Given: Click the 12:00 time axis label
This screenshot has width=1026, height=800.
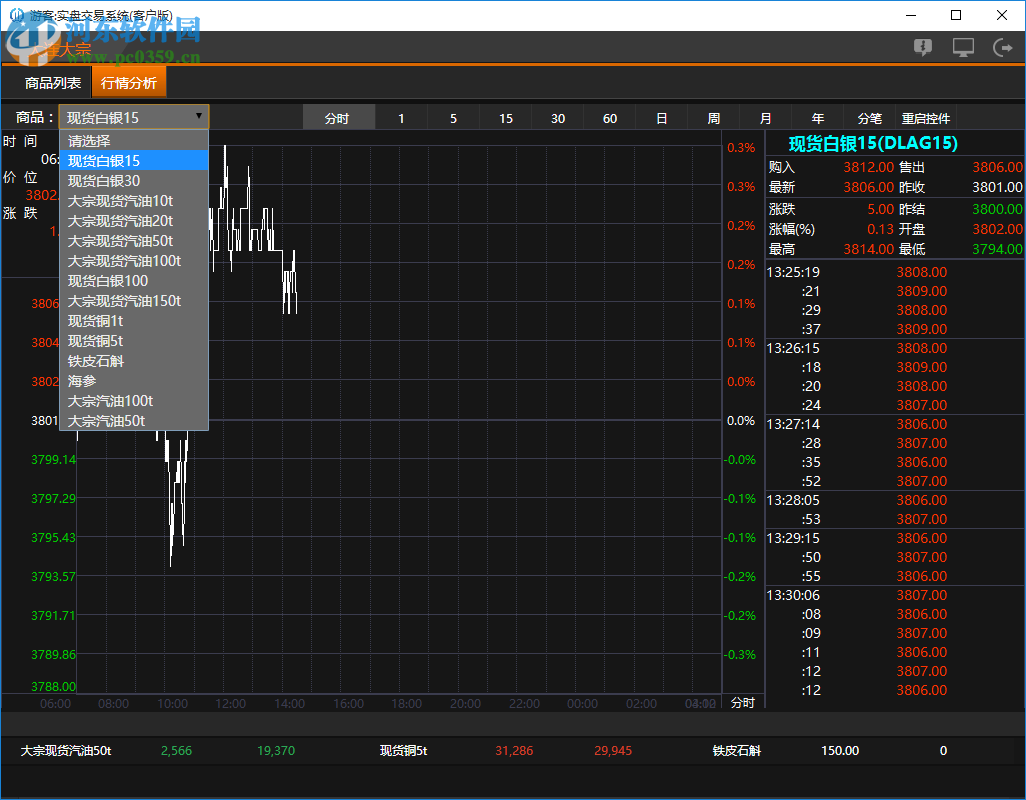Looking at the screenshot, I should pyautogui.click(x=231, y=704).
